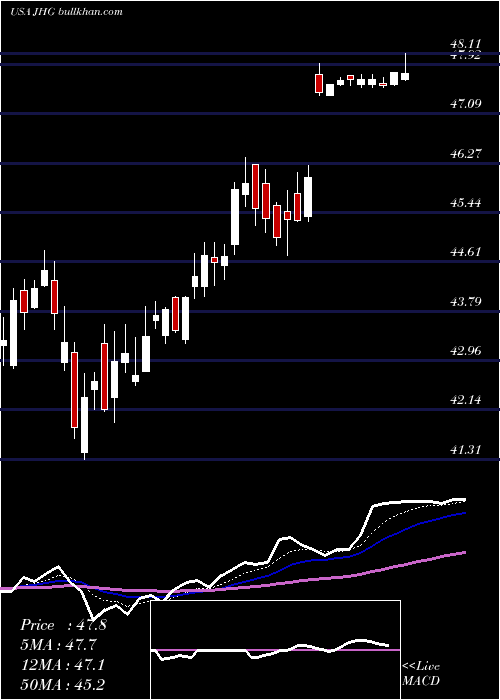This screenshot has width=500, height=700.
Task: Click the 41.31 price level label
Action: [x=466, y=450]
